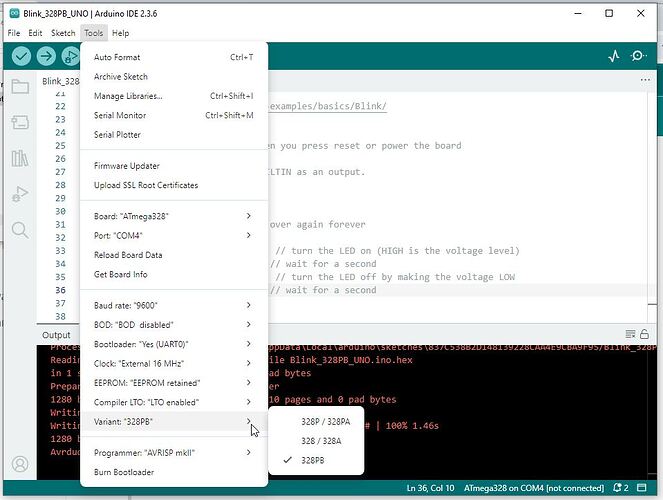663x500 pixels.
Task: Click the Arduino IDE app logo
Action: pyautogui.click(x=14, y=14)
